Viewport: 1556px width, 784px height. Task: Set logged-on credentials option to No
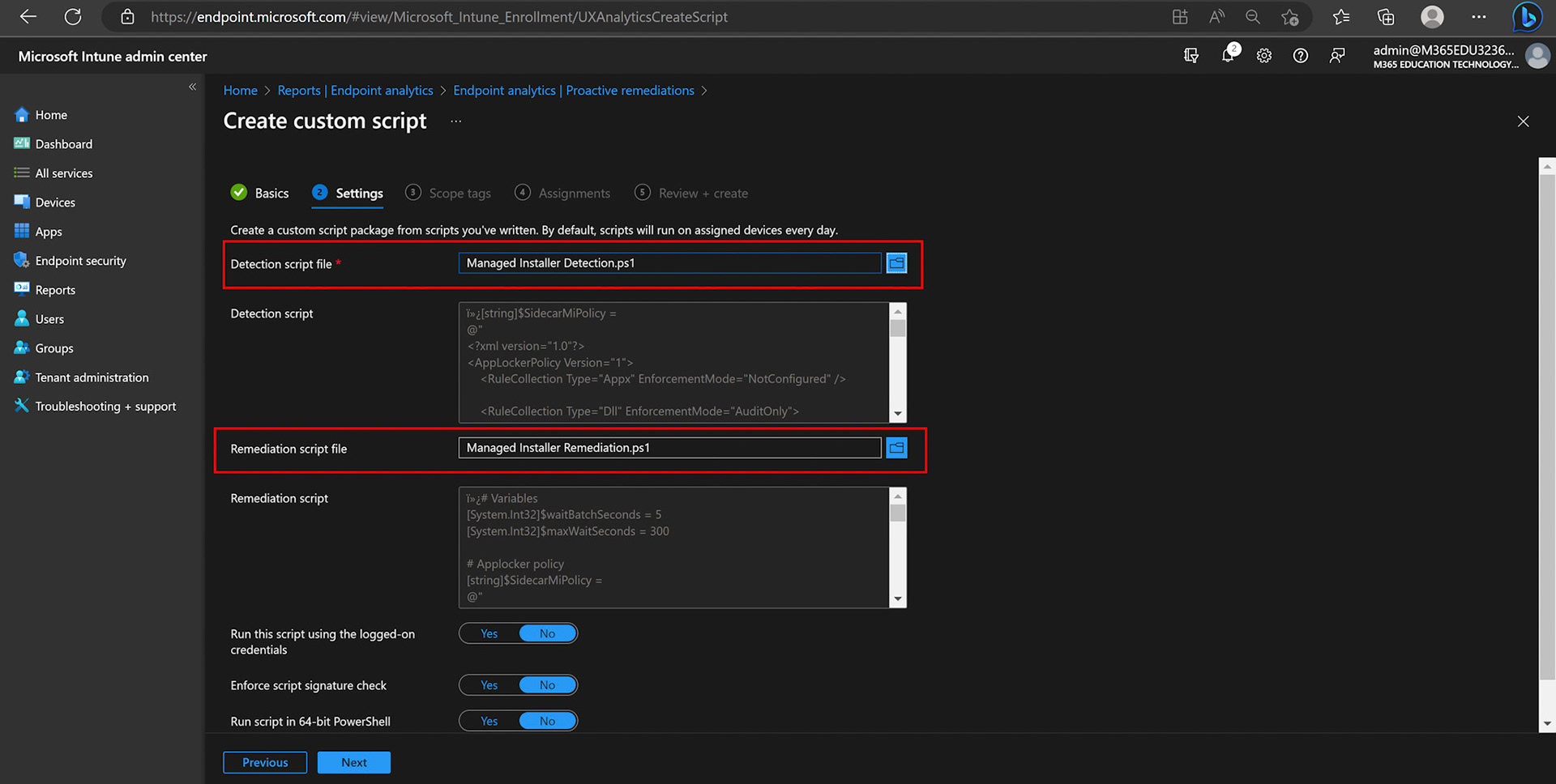tap(548, 633)
